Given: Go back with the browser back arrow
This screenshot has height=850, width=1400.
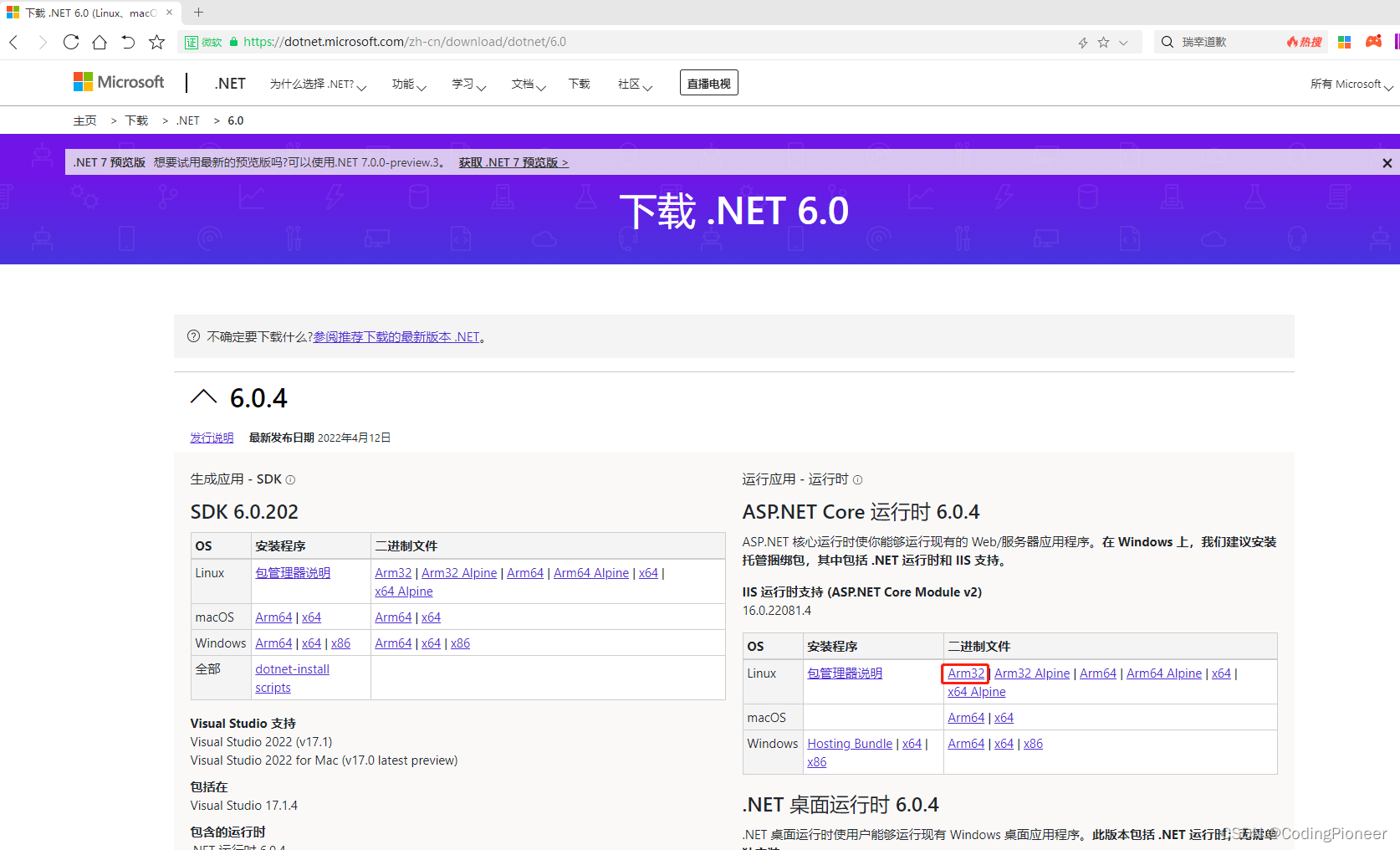Looking at the screenshot, I should click(13, 42).
